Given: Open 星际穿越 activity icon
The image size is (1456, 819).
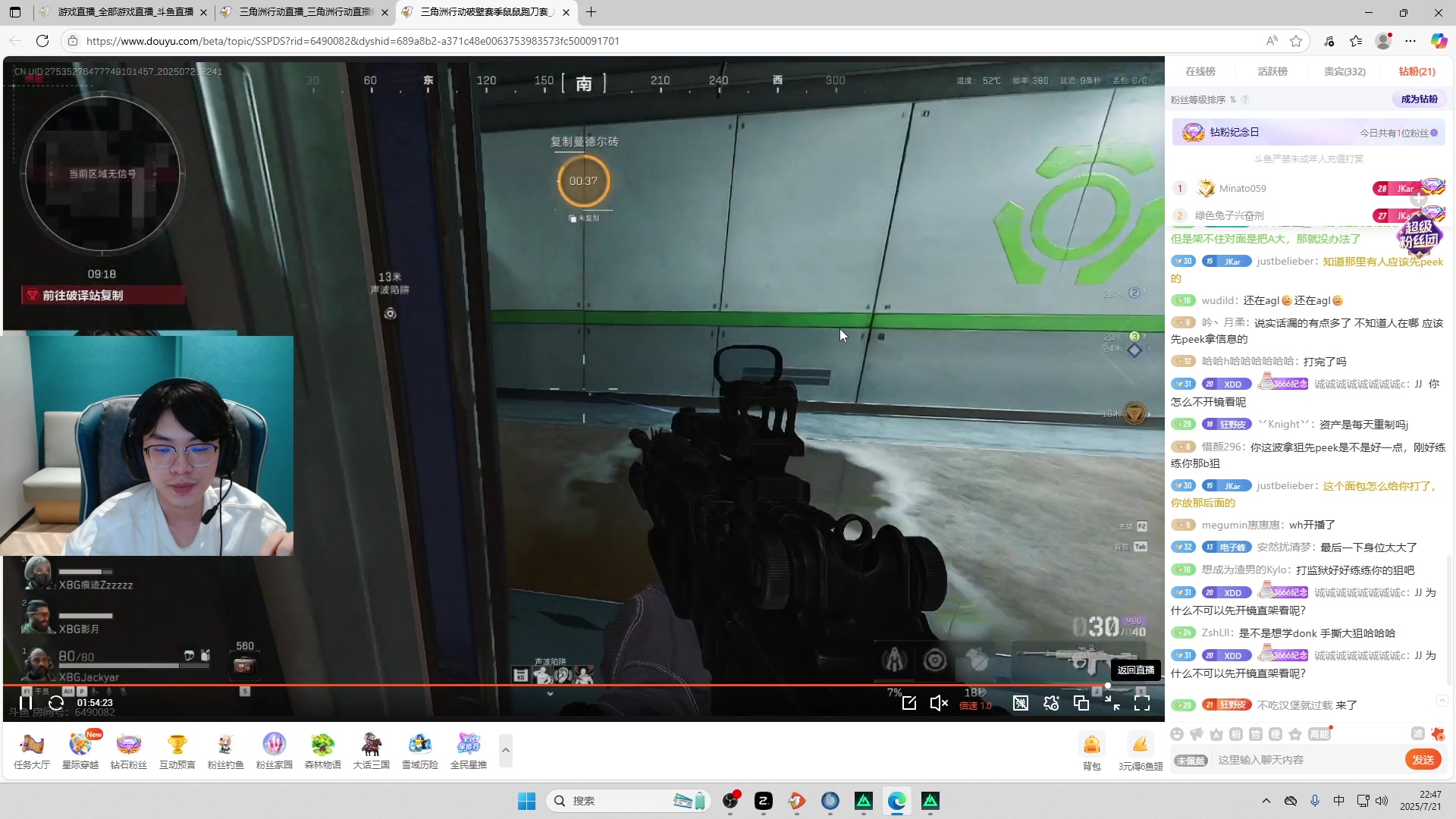Looking at the screenshot, I should [80, 752].
